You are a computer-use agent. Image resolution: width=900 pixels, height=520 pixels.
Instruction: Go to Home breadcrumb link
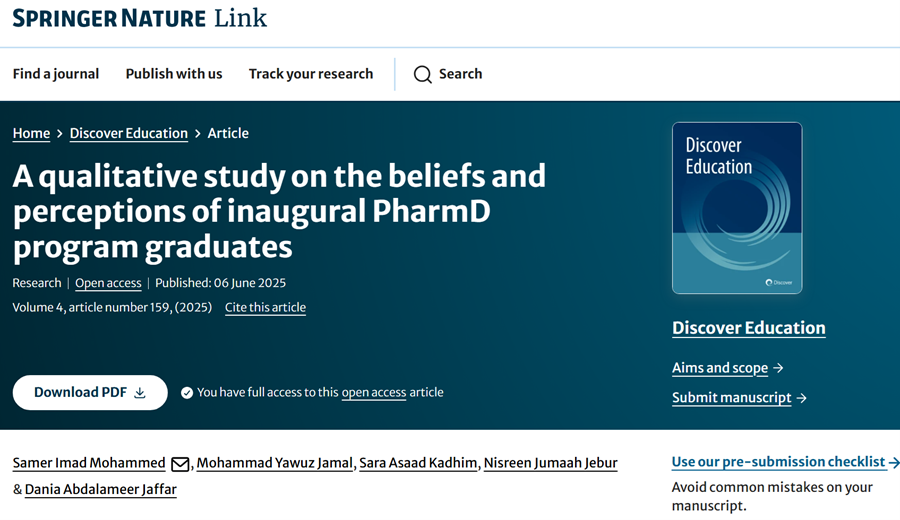point(31,133)
